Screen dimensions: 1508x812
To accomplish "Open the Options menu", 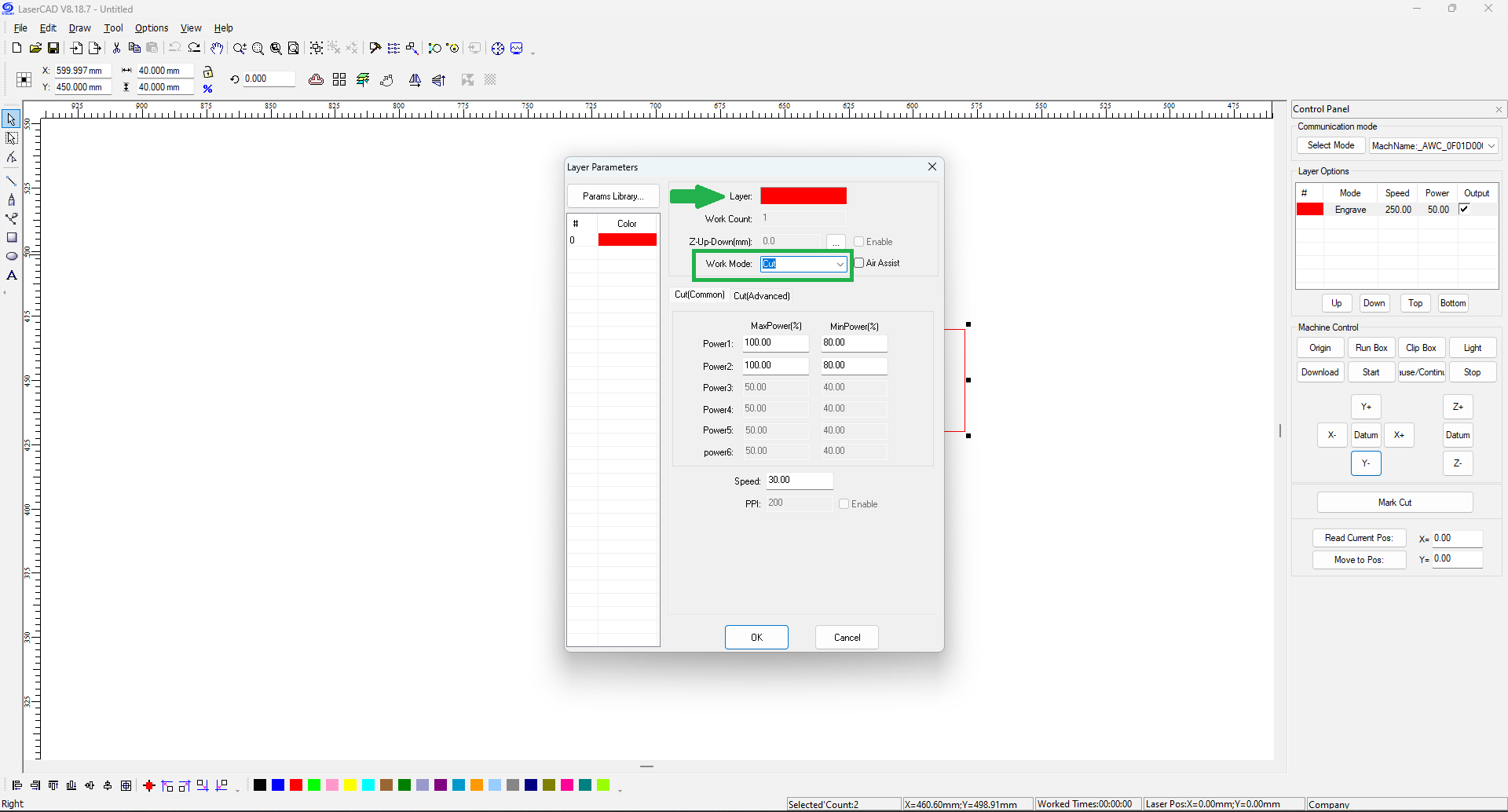I will pos(152,28).
